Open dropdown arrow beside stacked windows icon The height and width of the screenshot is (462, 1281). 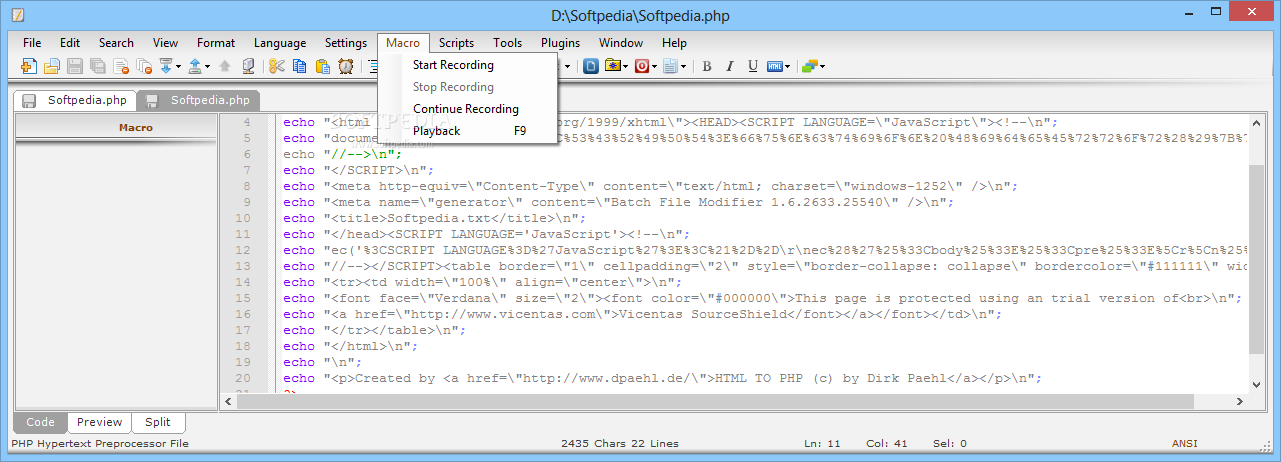coord(823,66)
